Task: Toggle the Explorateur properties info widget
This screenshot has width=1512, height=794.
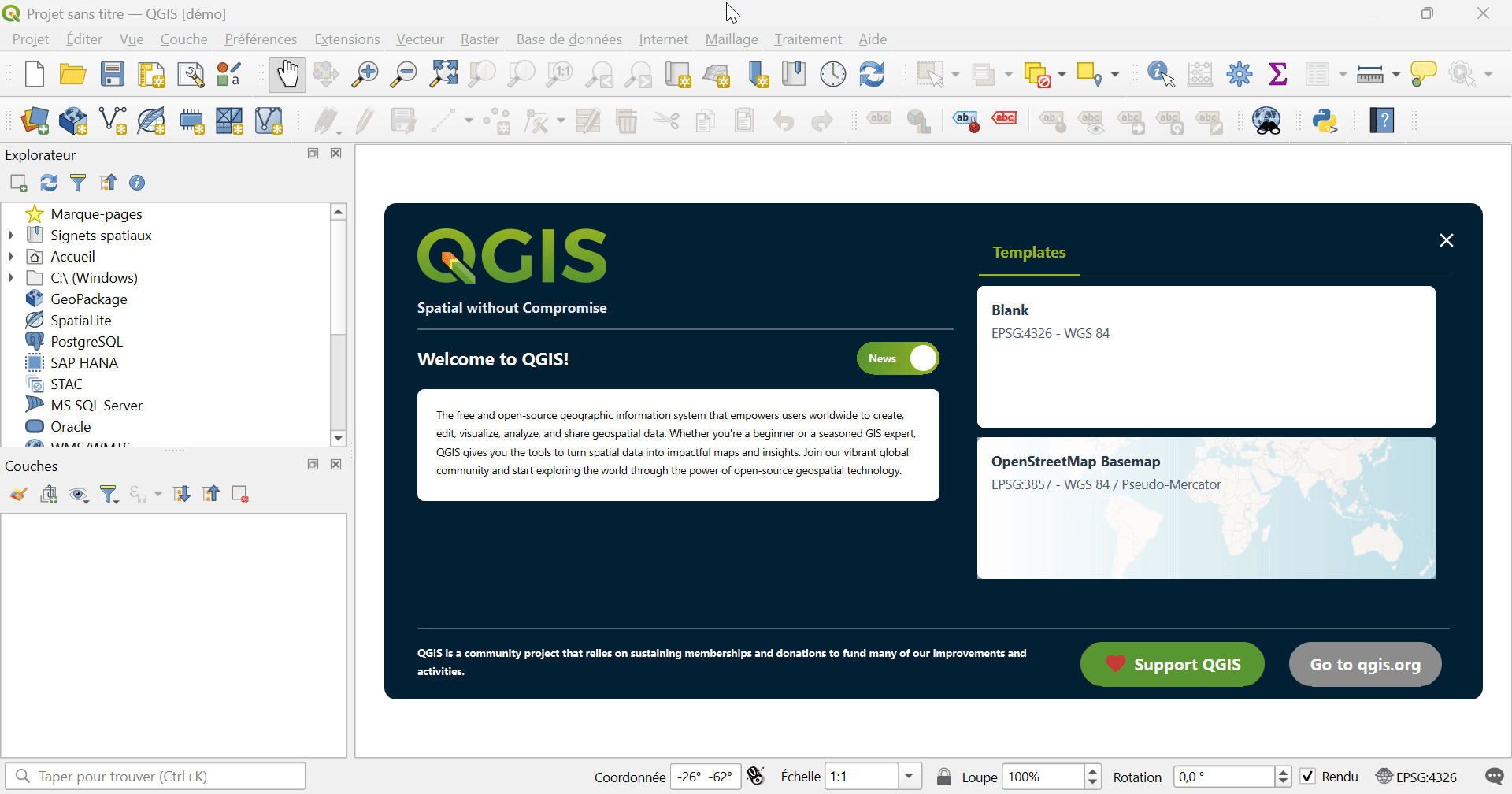Action: [137, 183]
